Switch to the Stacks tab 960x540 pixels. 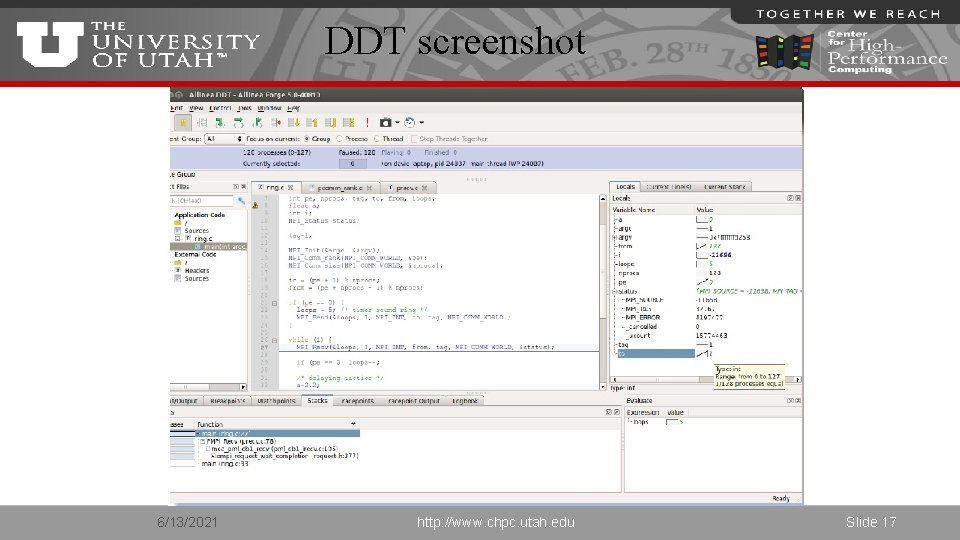point(317,400)
